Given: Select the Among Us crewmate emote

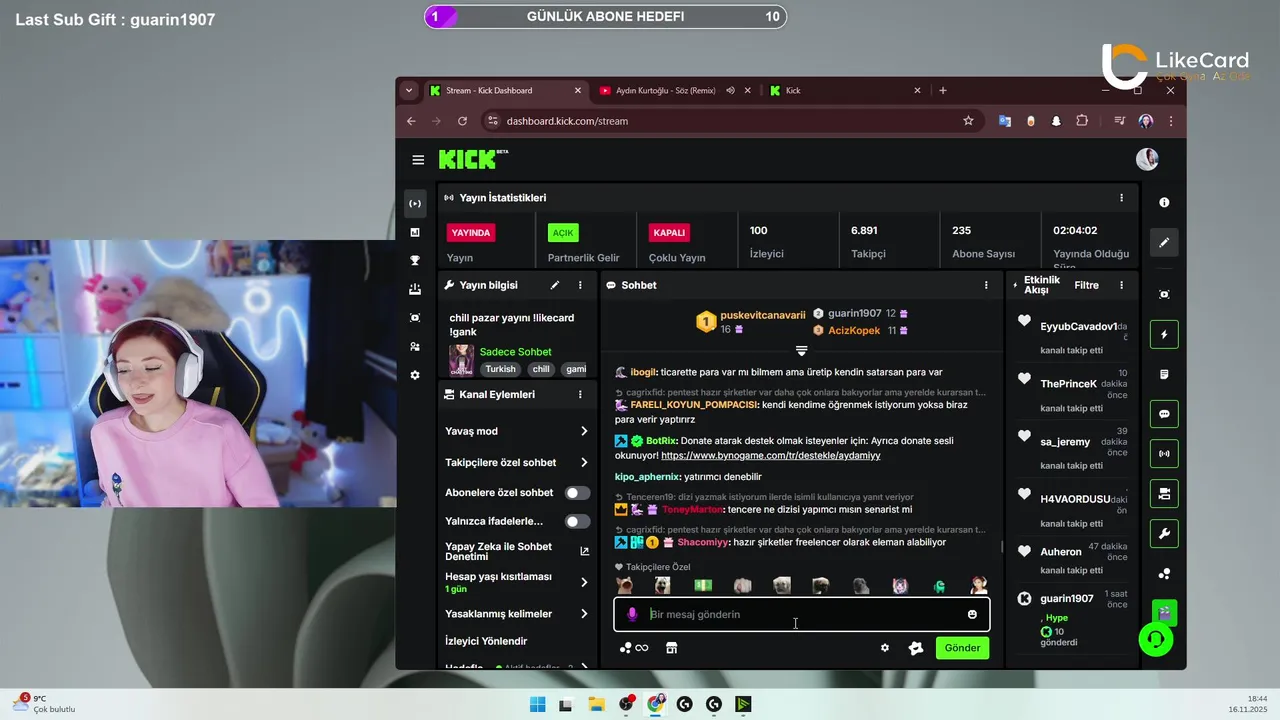Looking at the screenshot, I should 939,586.
